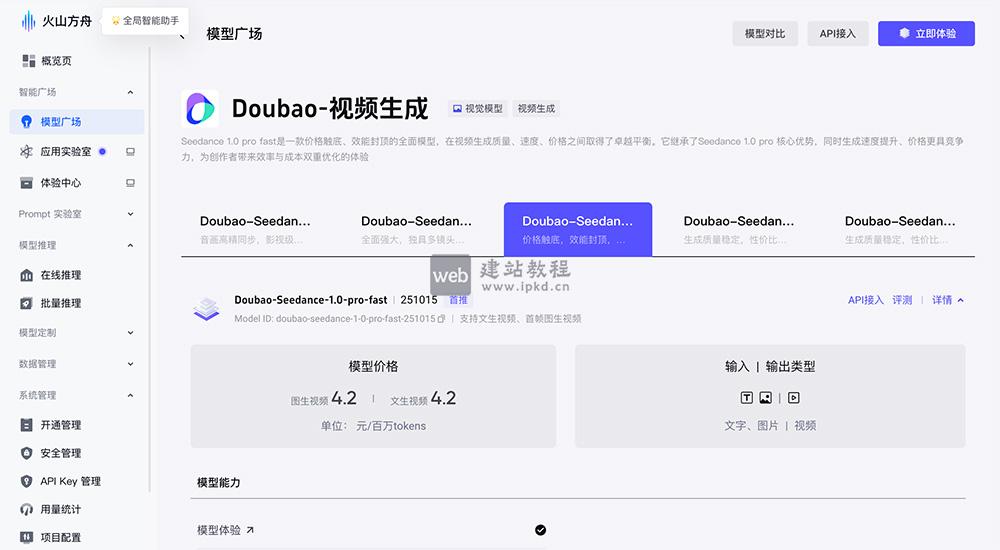Image resolution: width=1000 pixels, height=550 pixels.
Task: Collapse the 智能广场 sidebar section
Action: [130, 93]
